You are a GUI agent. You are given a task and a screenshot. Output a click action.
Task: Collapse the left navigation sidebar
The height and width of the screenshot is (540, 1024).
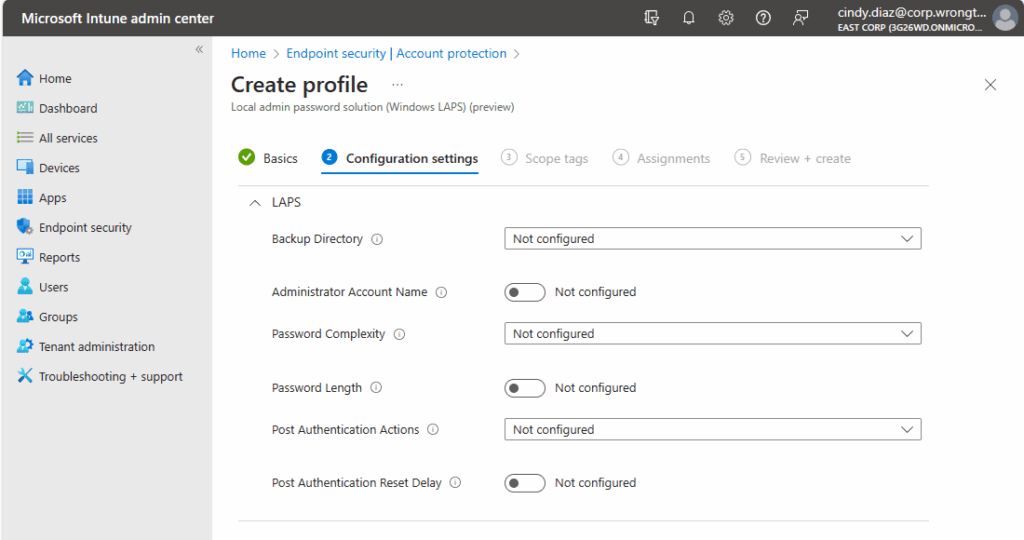199,49
